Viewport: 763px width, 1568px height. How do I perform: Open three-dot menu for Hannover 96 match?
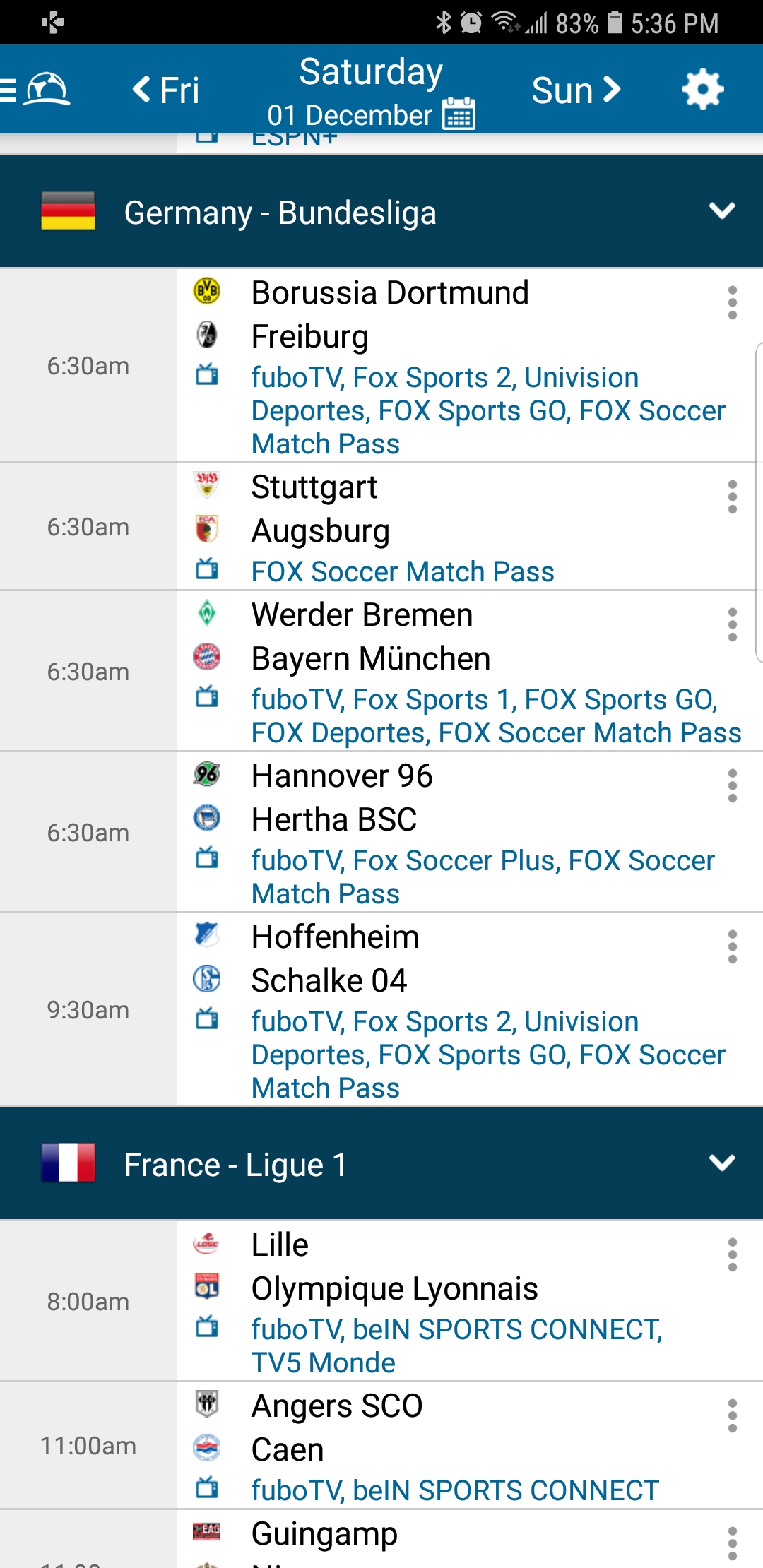[x=732, y=786]
